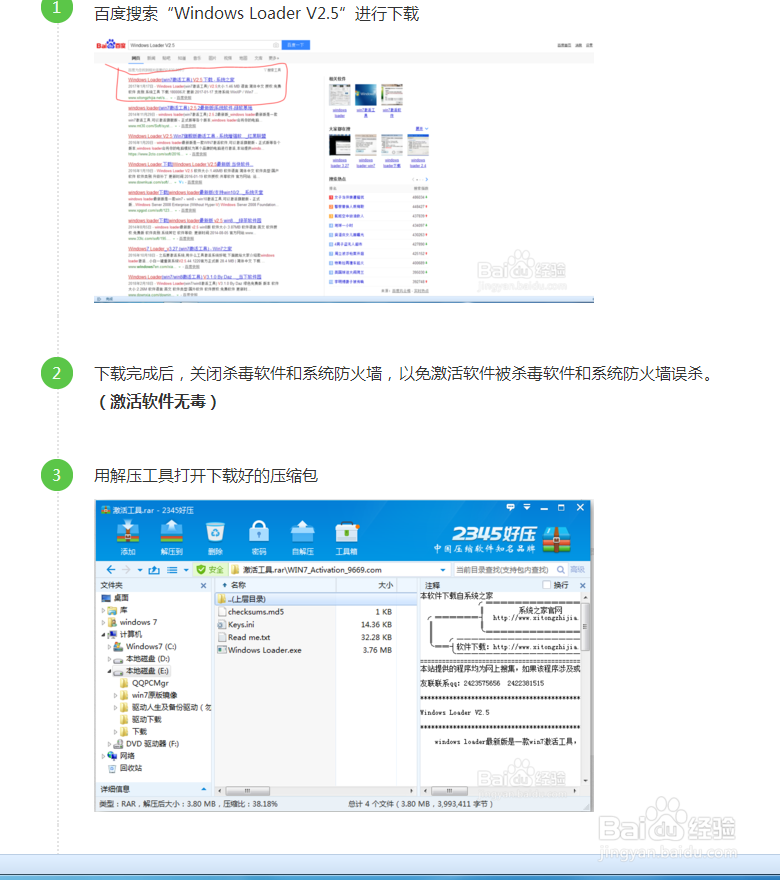Select the Windows Loader.exe file
The image size is (780, 880).
pos(264,650)
